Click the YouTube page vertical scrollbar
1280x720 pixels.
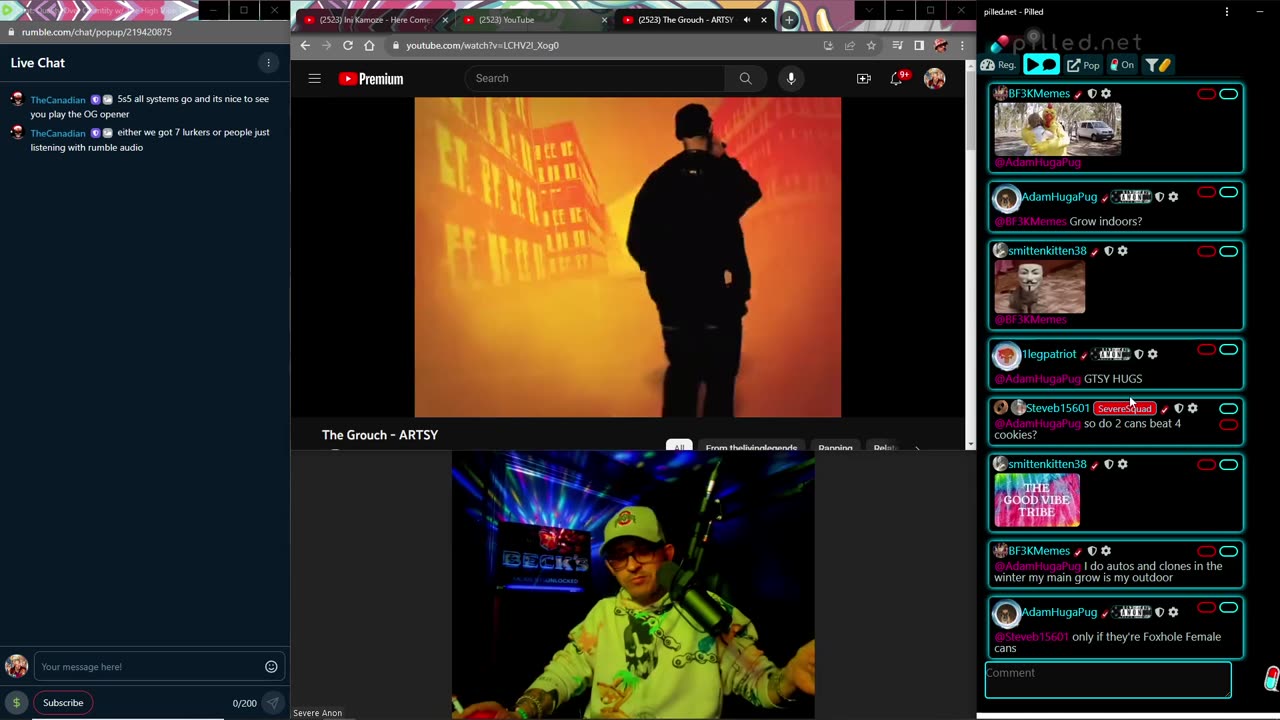click(970, 110)
